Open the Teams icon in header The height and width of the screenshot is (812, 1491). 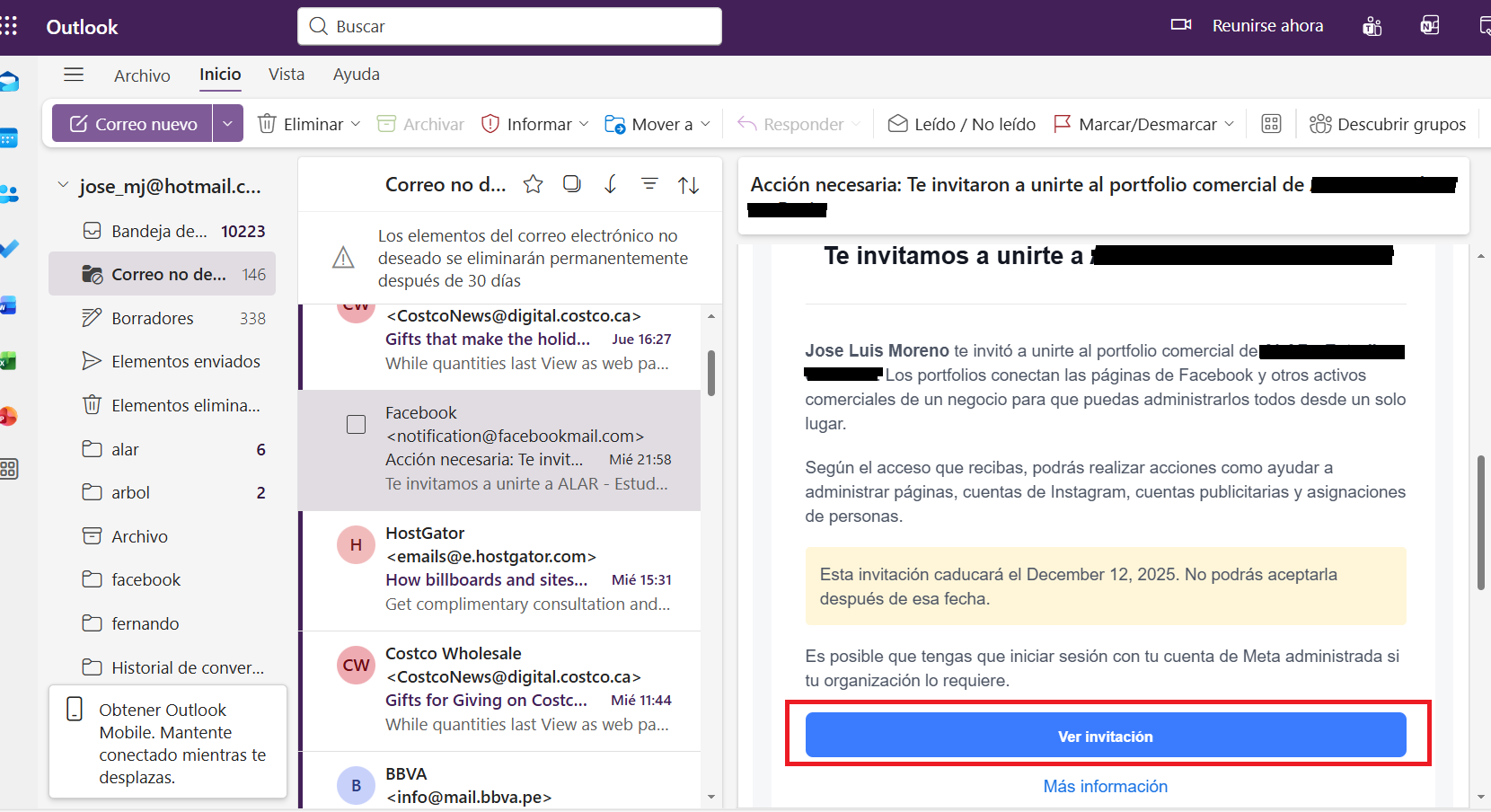click(1372, 26)
